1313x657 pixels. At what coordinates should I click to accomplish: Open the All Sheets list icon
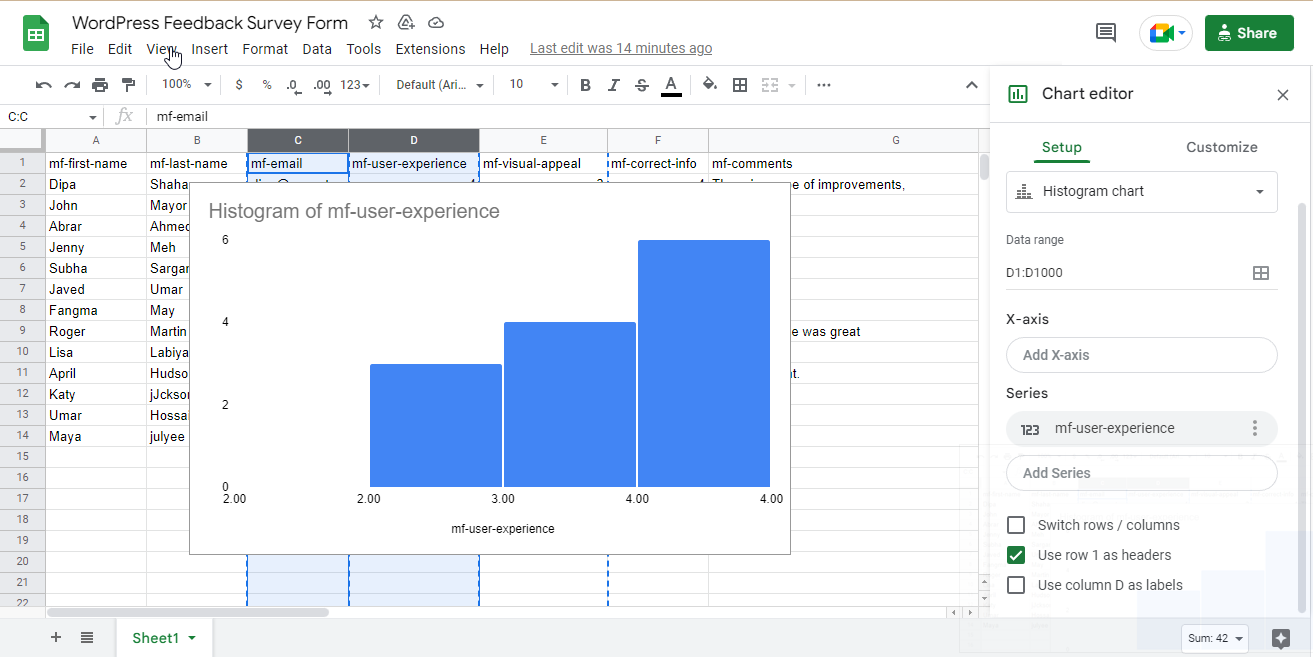[x=87, y=638]
